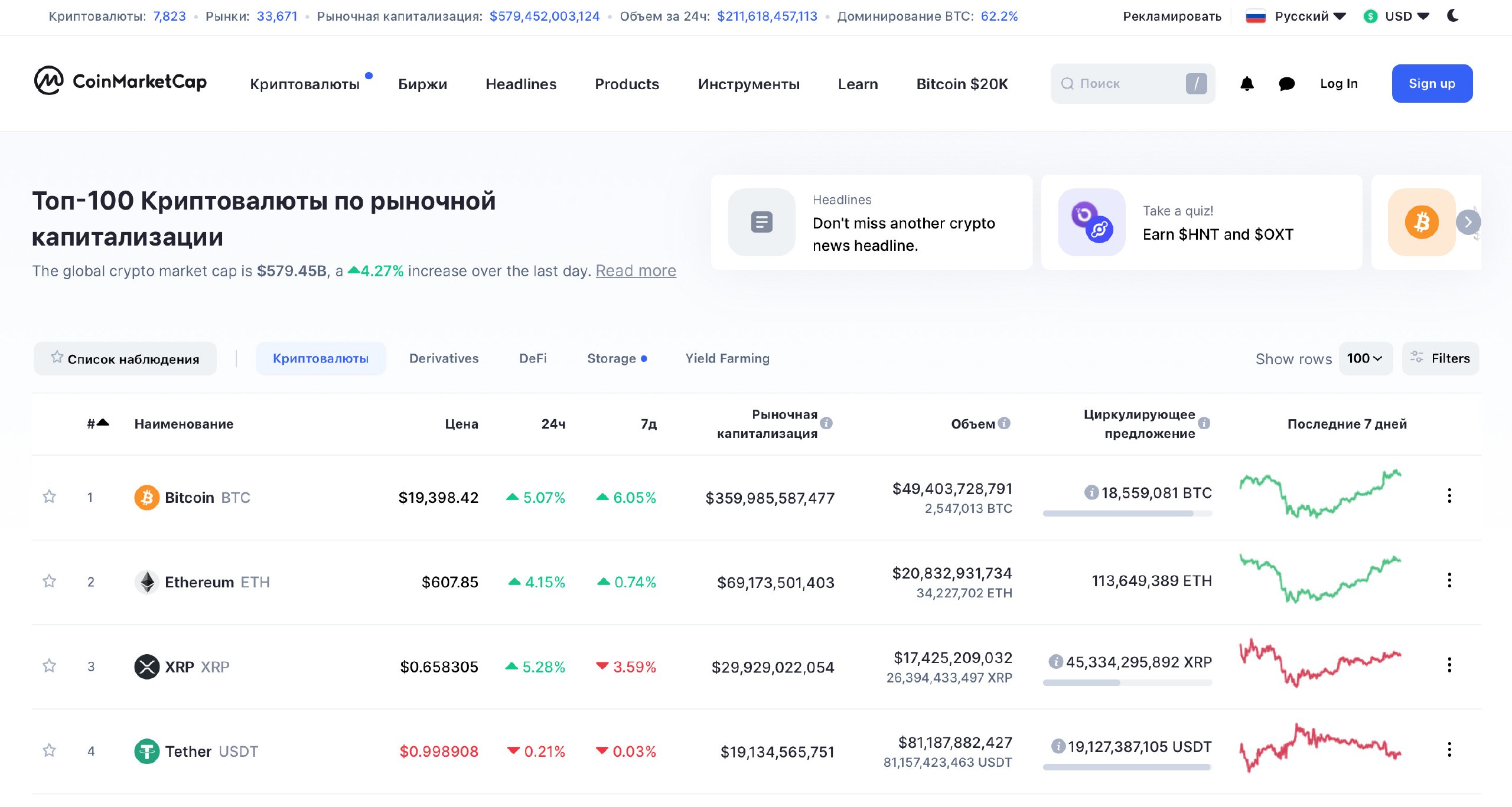1512x807 pixels.
Task: Click Tether circulating supply progress bar
Action: [x=1127, y=767]
